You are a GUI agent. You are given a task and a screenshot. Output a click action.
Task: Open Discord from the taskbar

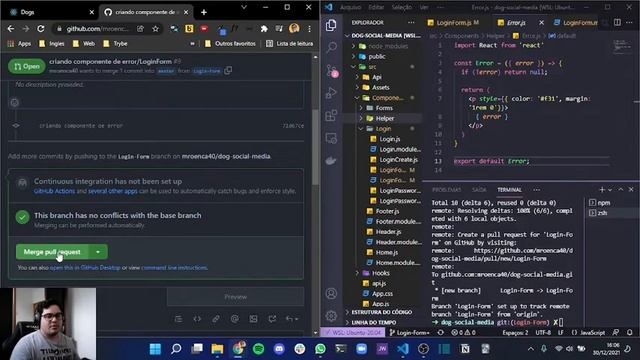click(279, 349)
